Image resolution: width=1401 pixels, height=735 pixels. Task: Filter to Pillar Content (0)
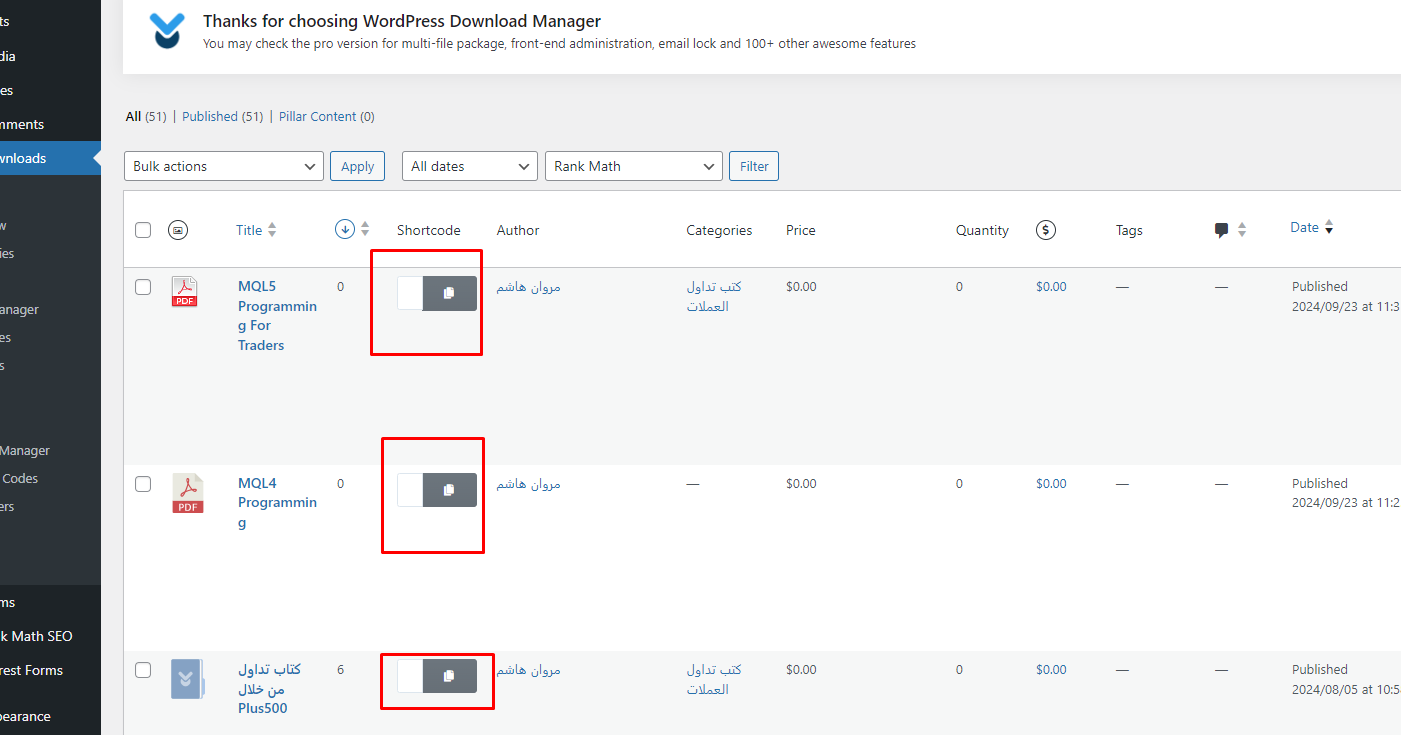(327, 117)
